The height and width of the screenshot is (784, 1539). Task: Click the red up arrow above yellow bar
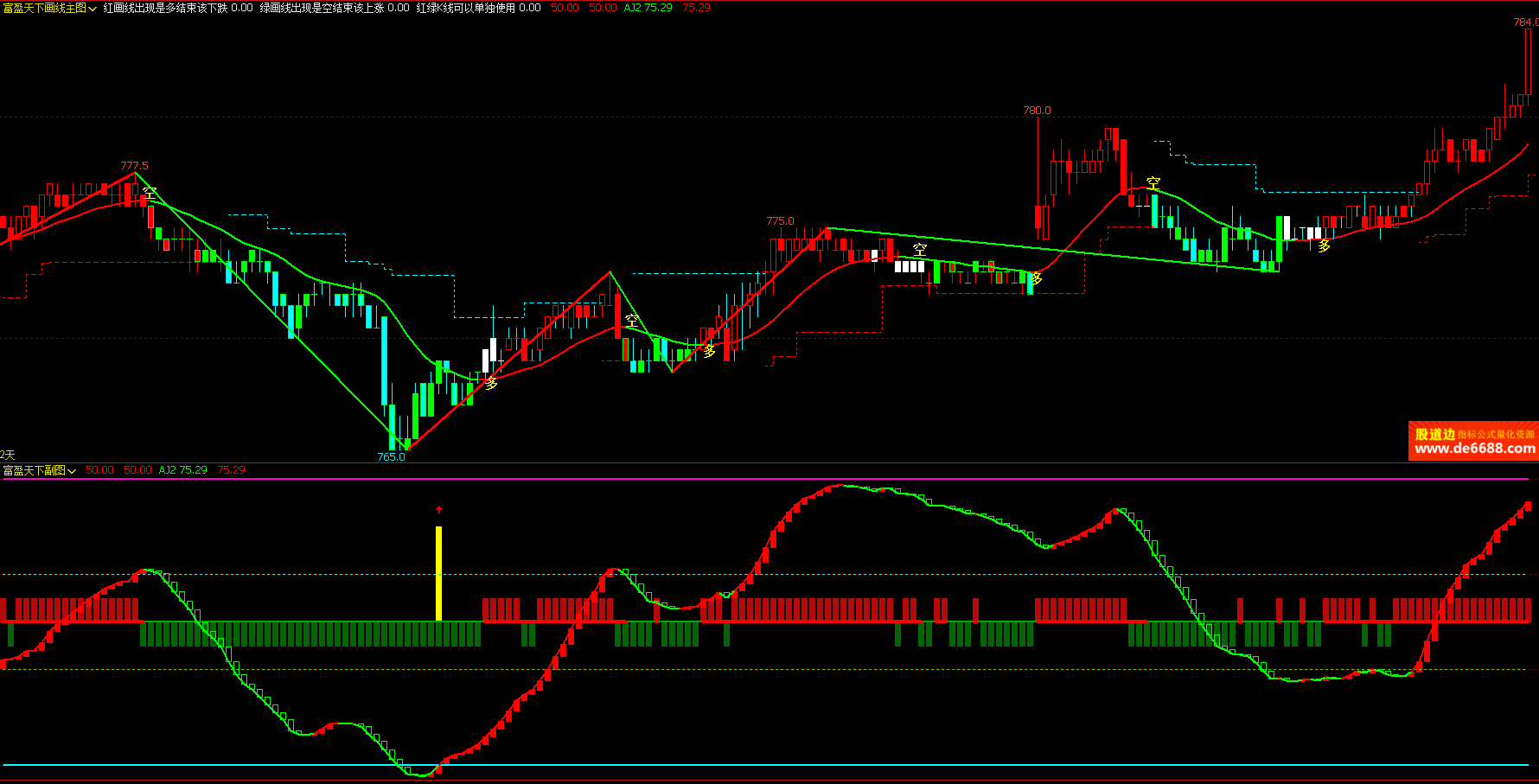click(x=438, y=510)
